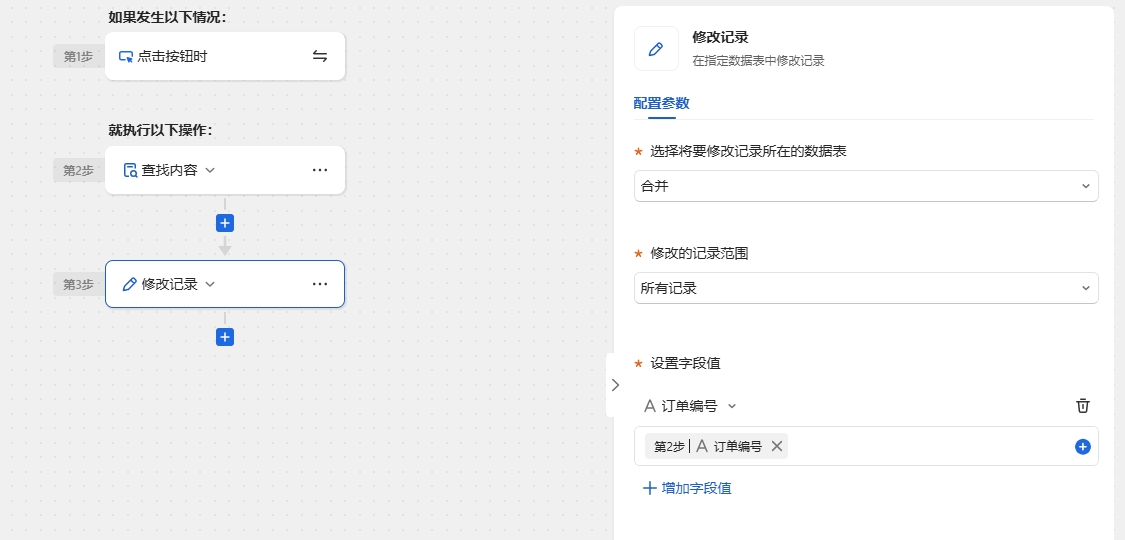Switch to the 配置参数 tab

tap(662, 103)
